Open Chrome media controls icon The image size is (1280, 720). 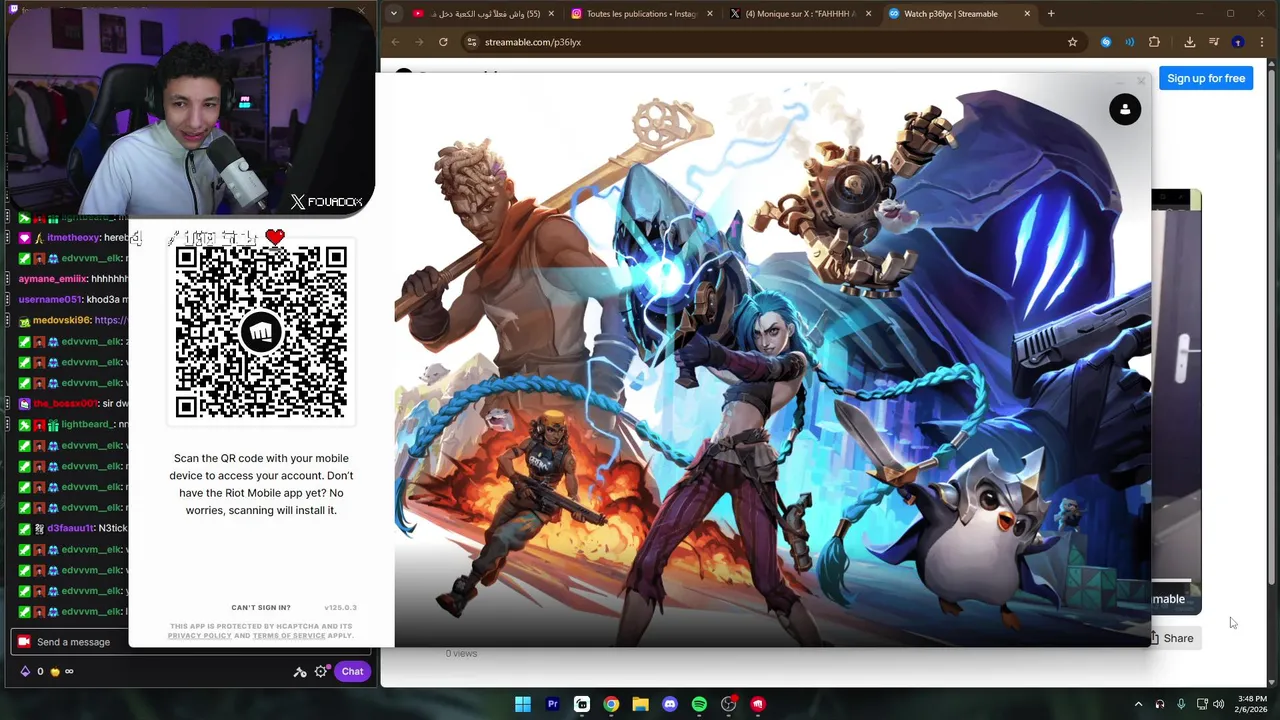click(x=1213, y=42)
